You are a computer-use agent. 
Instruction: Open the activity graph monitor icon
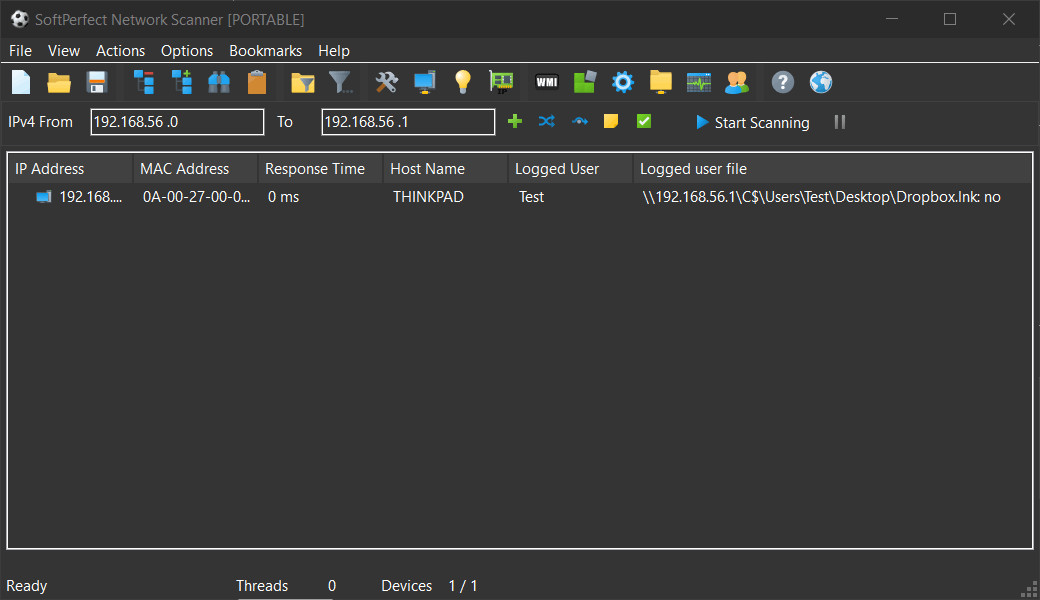tap(699, 82)
